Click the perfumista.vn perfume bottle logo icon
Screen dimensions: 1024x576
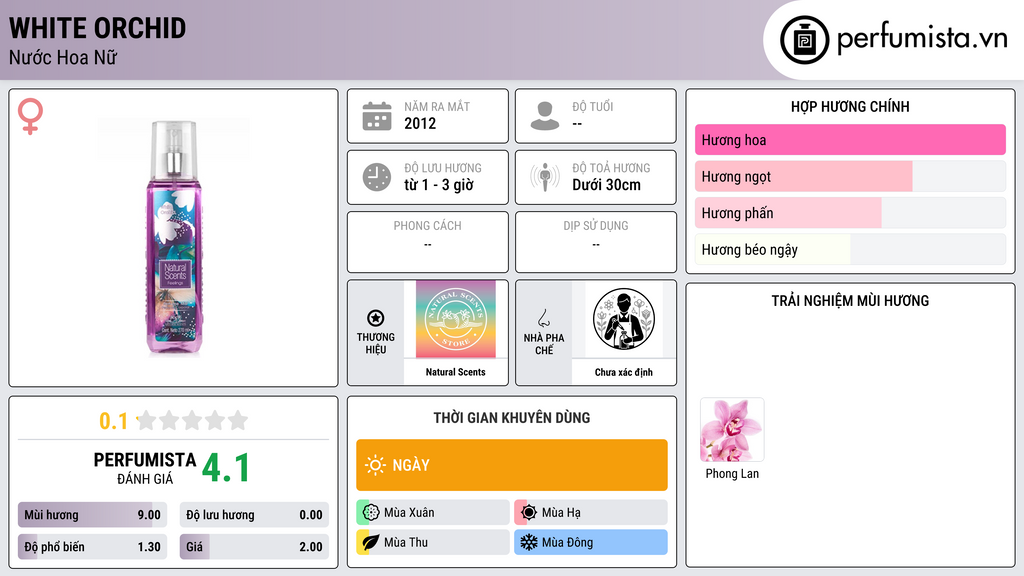pos(804,40)
